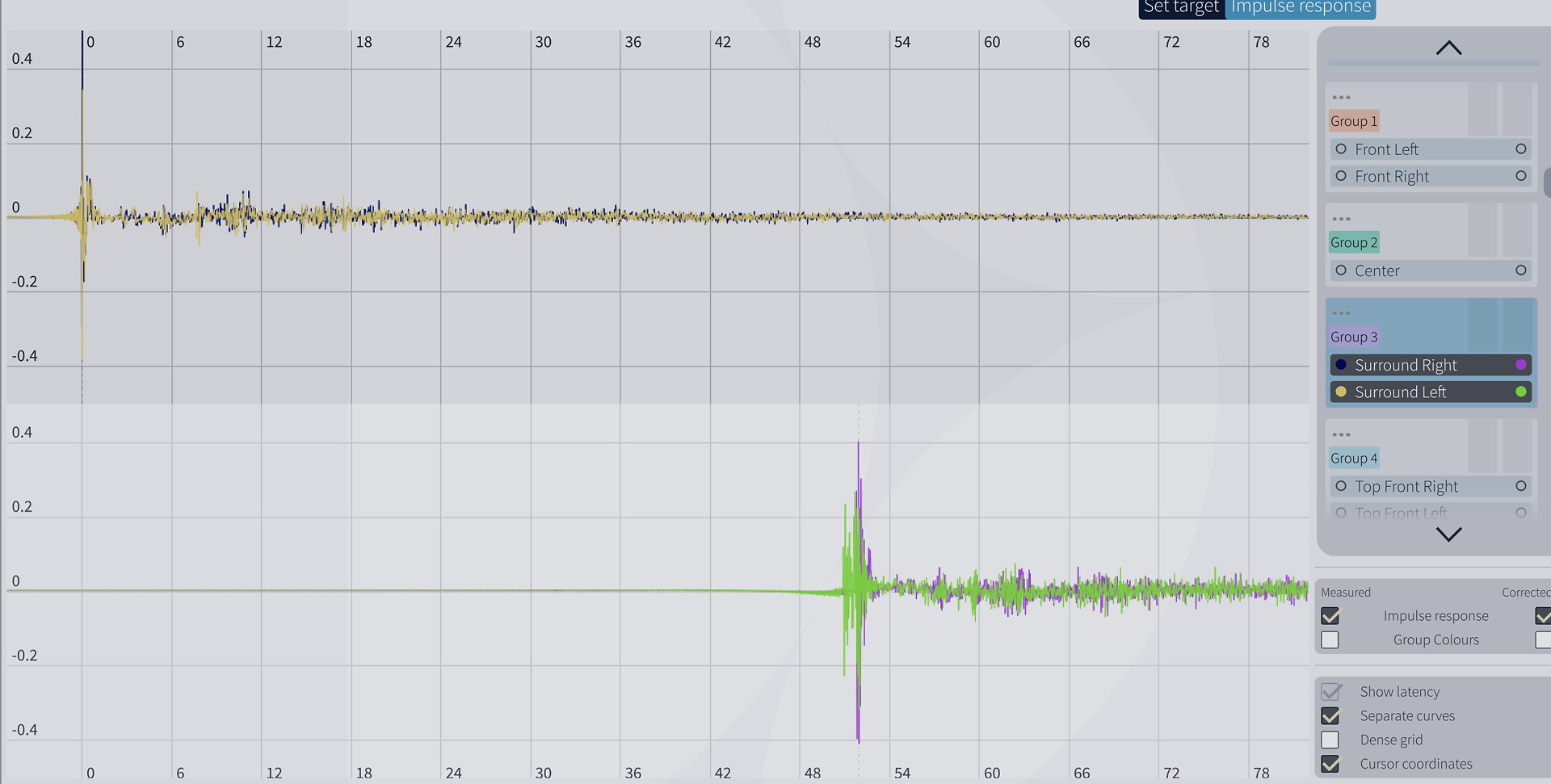
Task: Select the Group 1 label tag
Action: click(1354, 121)
